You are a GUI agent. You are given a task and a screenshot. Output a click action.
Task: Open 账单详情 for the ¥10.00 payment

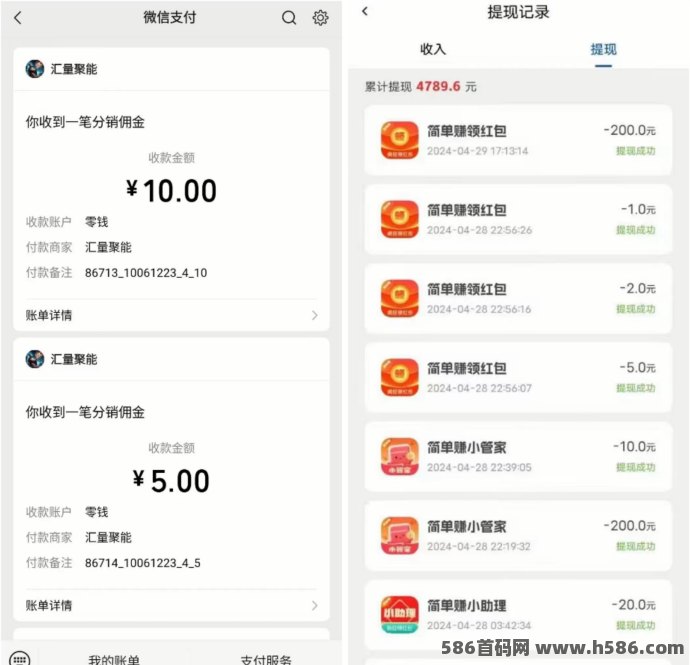coord(171,315)
